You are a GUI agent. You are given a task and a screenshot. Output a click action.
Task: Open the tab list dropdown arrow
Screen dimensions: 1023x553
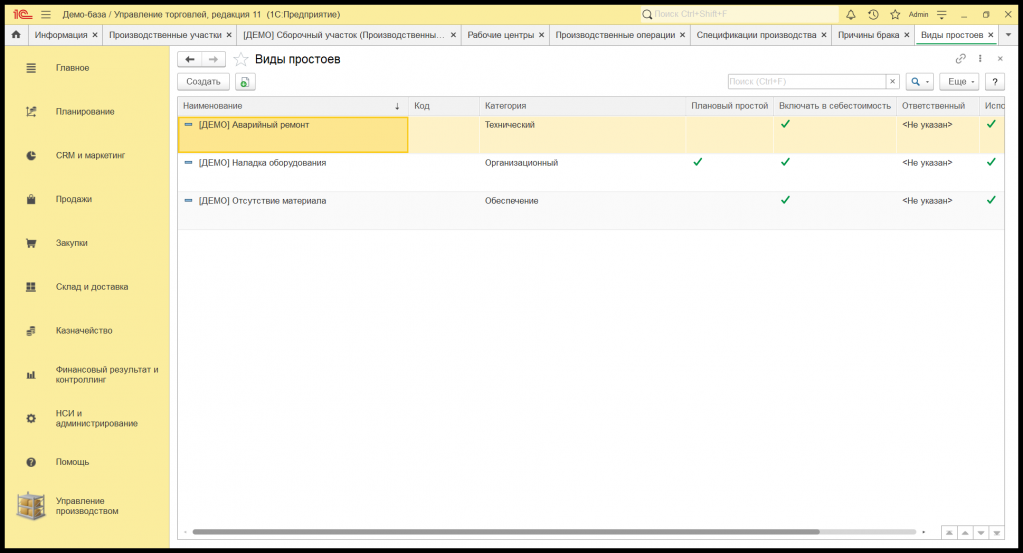1009,35
